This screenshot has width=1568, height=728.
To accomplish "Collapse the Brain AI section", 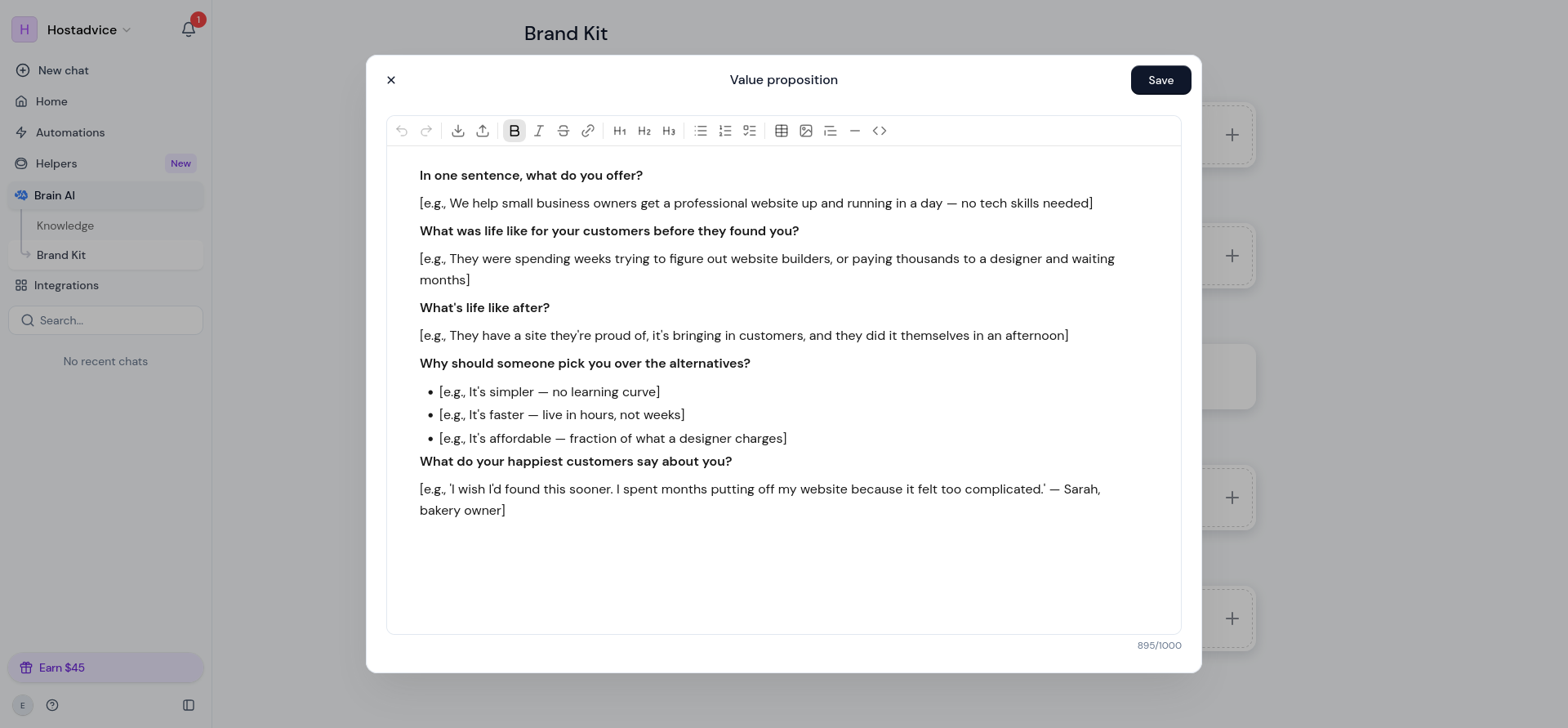I will click(x=106, y=195).
